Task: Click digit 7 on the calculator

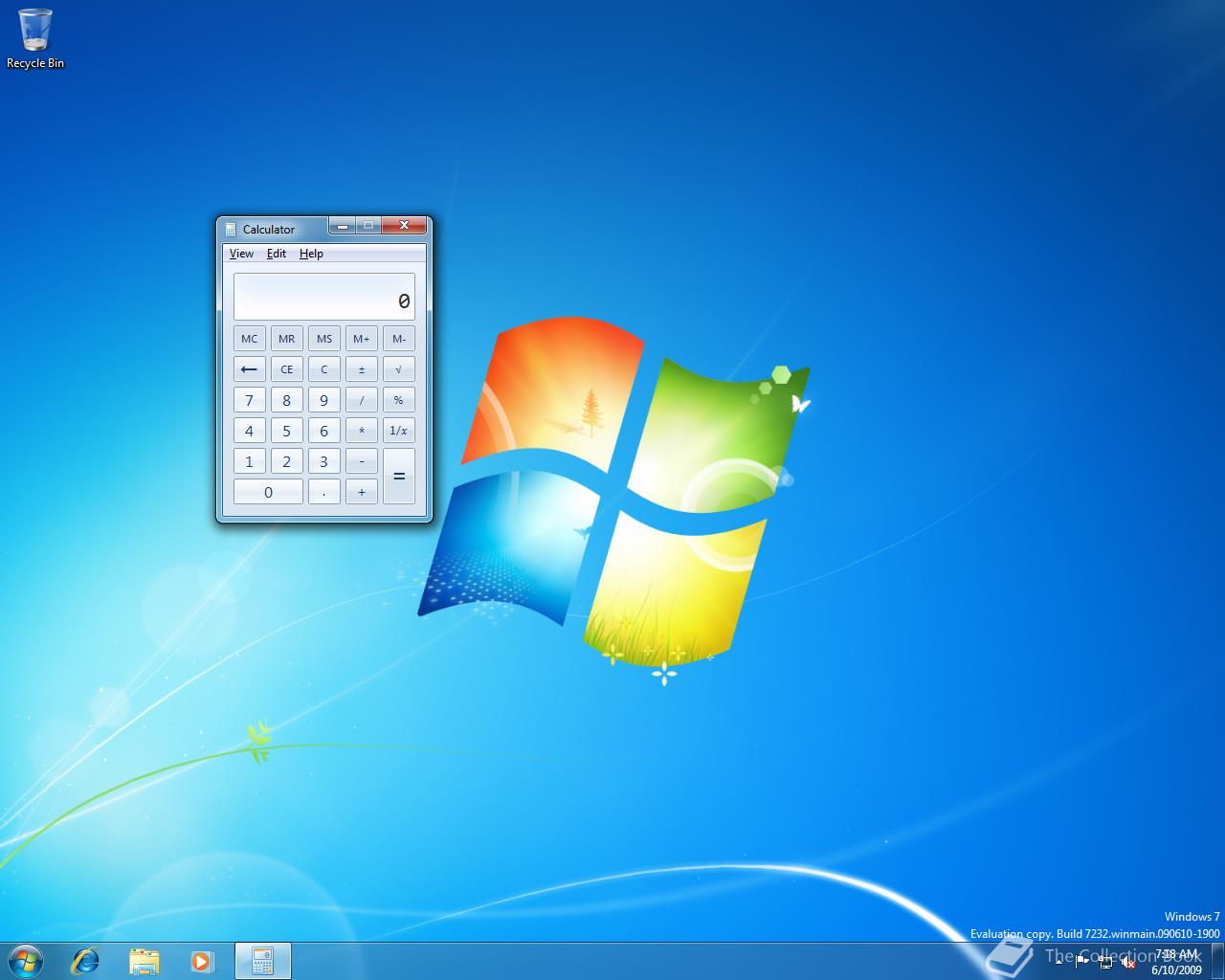Action: [x=250, y=400]
